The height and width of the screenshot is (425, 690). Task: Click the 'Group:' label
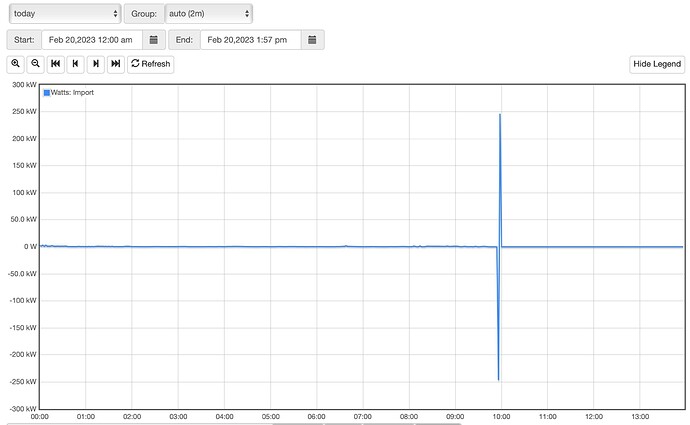pyautogui.click(x=144, y=14)
